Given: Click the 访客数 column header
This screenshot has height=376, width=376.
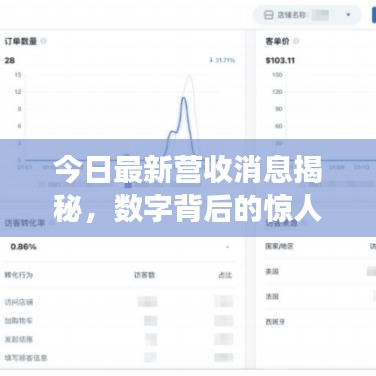Looking at the screenshot, I should pyautogui.click(x=145, y=275).
